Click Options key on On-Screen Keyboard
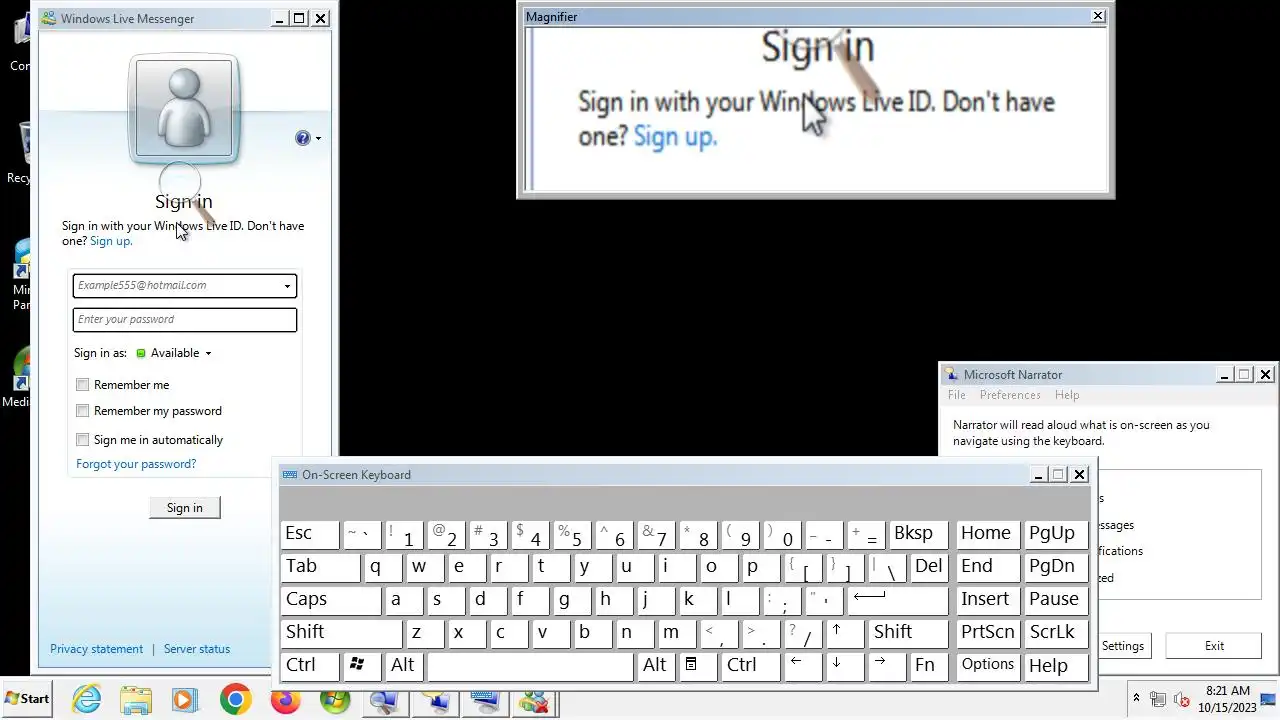The height and width of the screenshot is (720, 1280). tap(988, 665)
